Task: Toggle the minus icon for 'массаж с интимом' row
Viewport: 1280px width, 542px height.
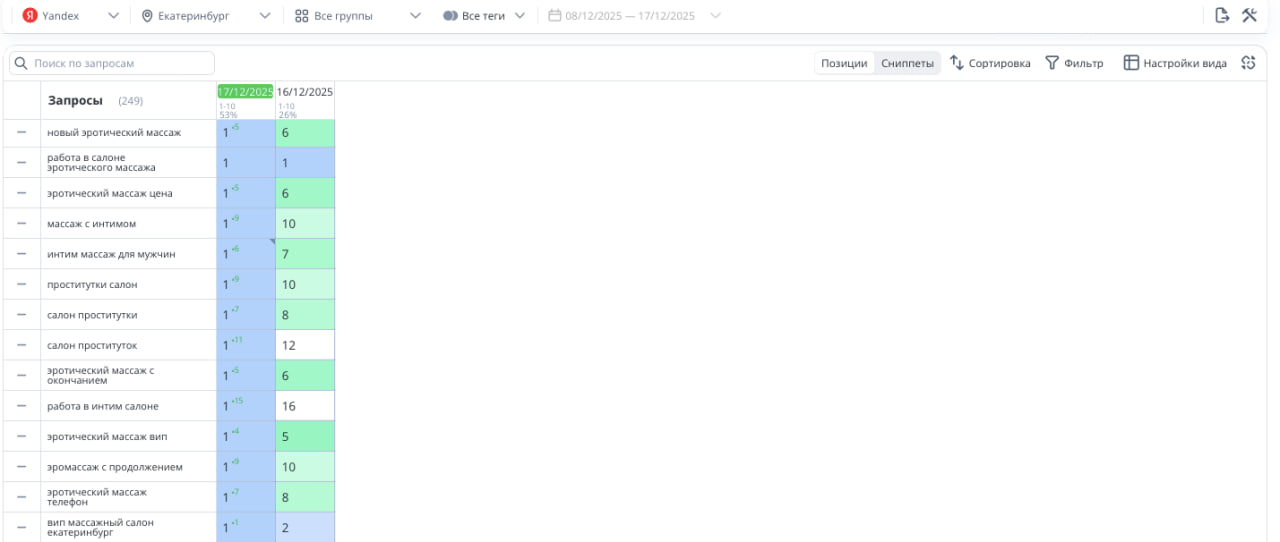Action: pos(21,223)
